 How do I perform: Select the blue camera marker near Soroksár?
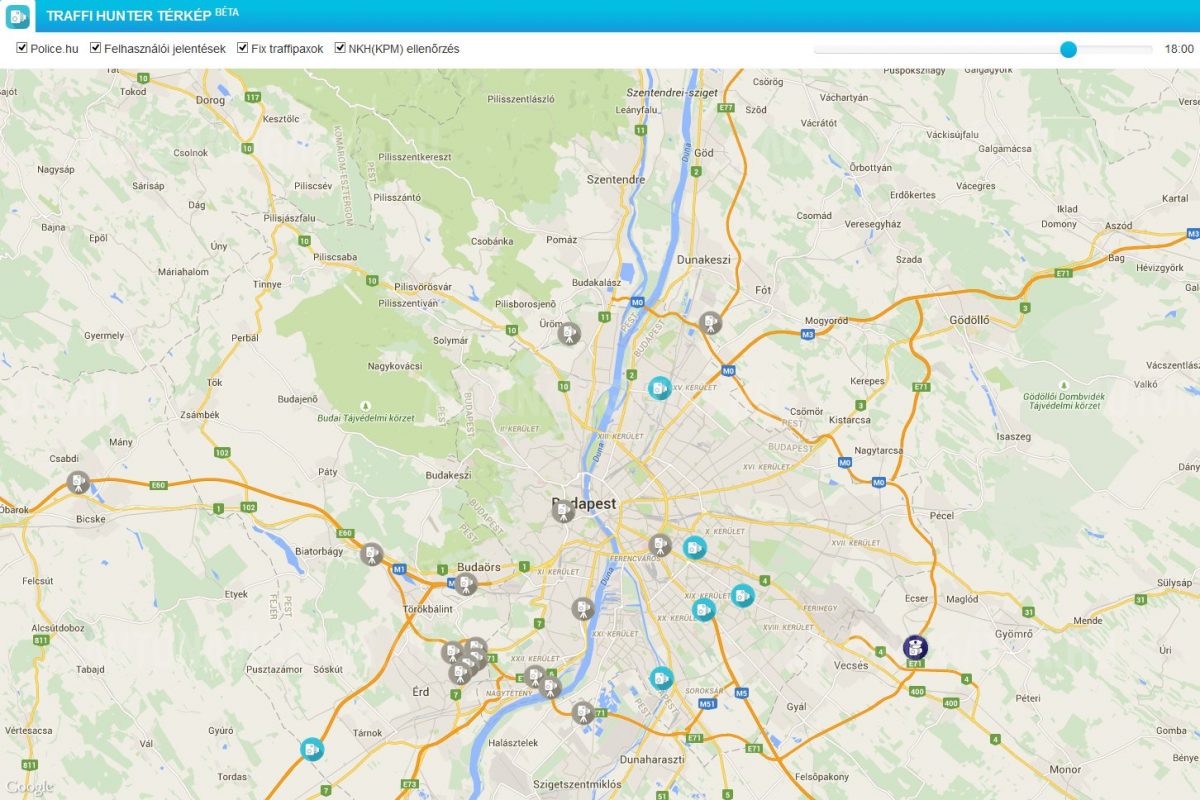point(661,678)
